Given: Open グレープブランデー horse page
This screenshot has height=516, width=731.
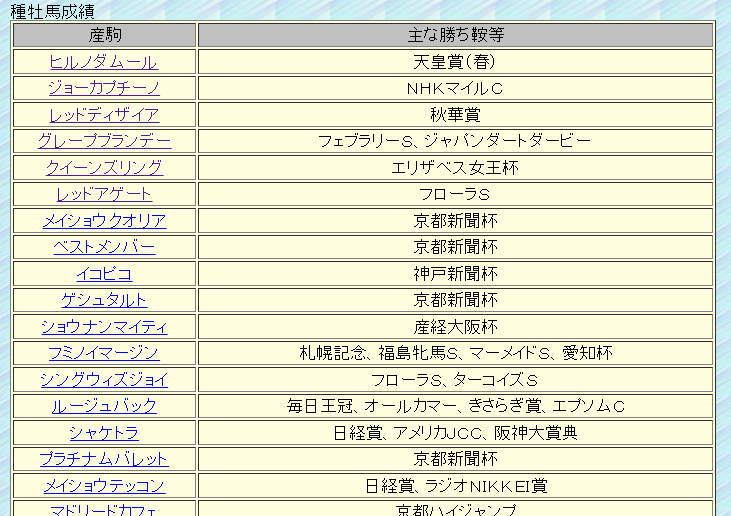Looking at the screenshot, I should 104,141.
